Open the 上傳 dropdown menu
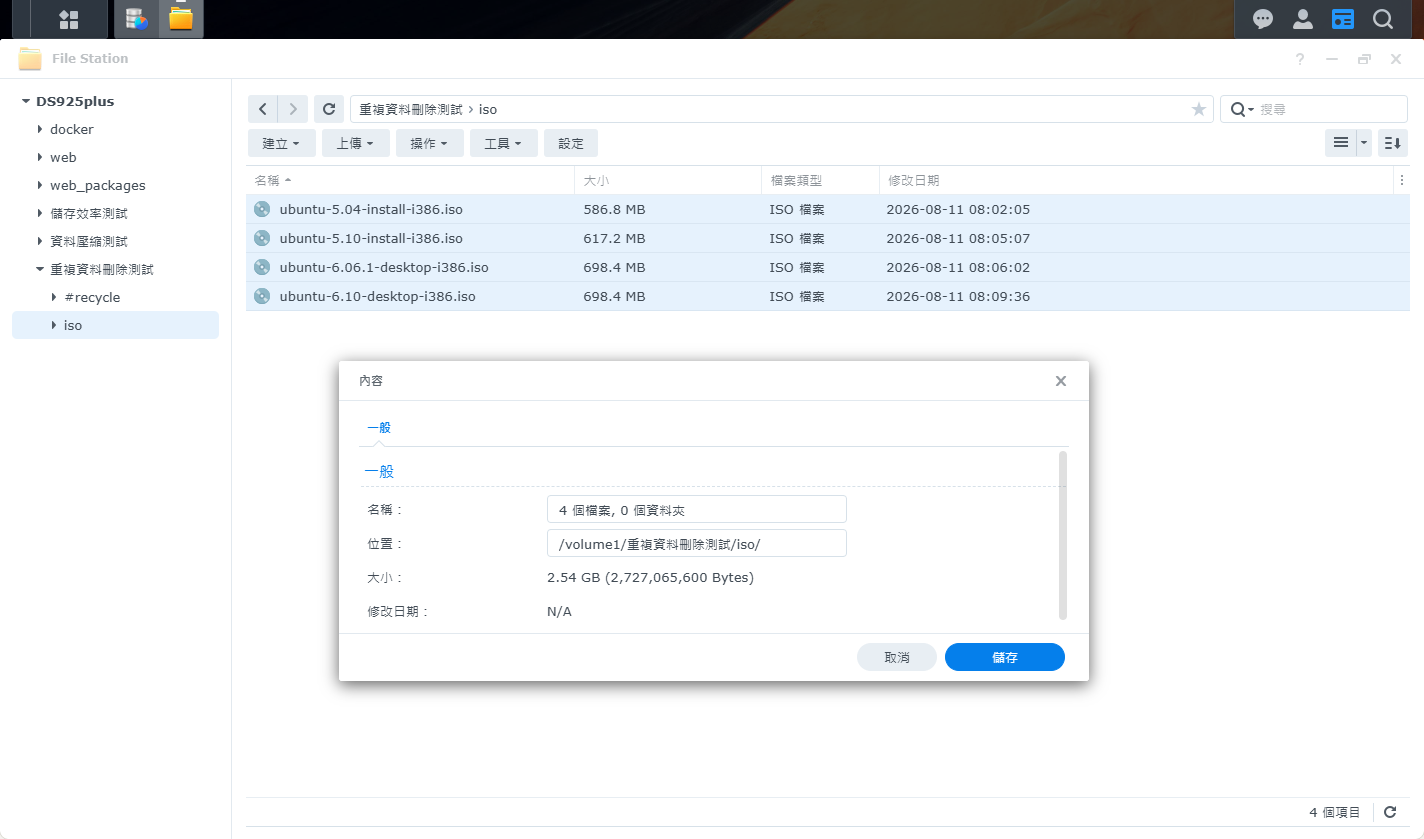 (355, 143)
